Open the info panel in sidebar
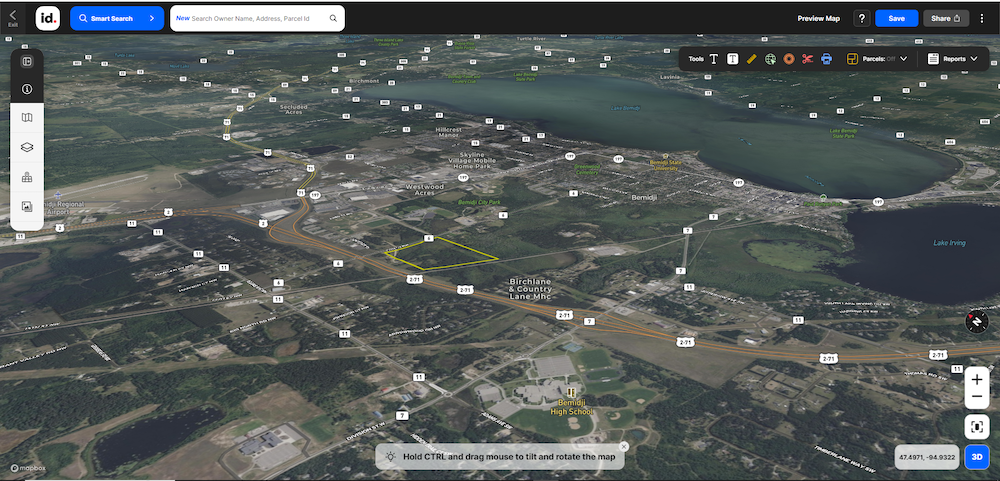The width and height of the screenshot is (1000, 481). pyautogui.click(x=27, y=89)
